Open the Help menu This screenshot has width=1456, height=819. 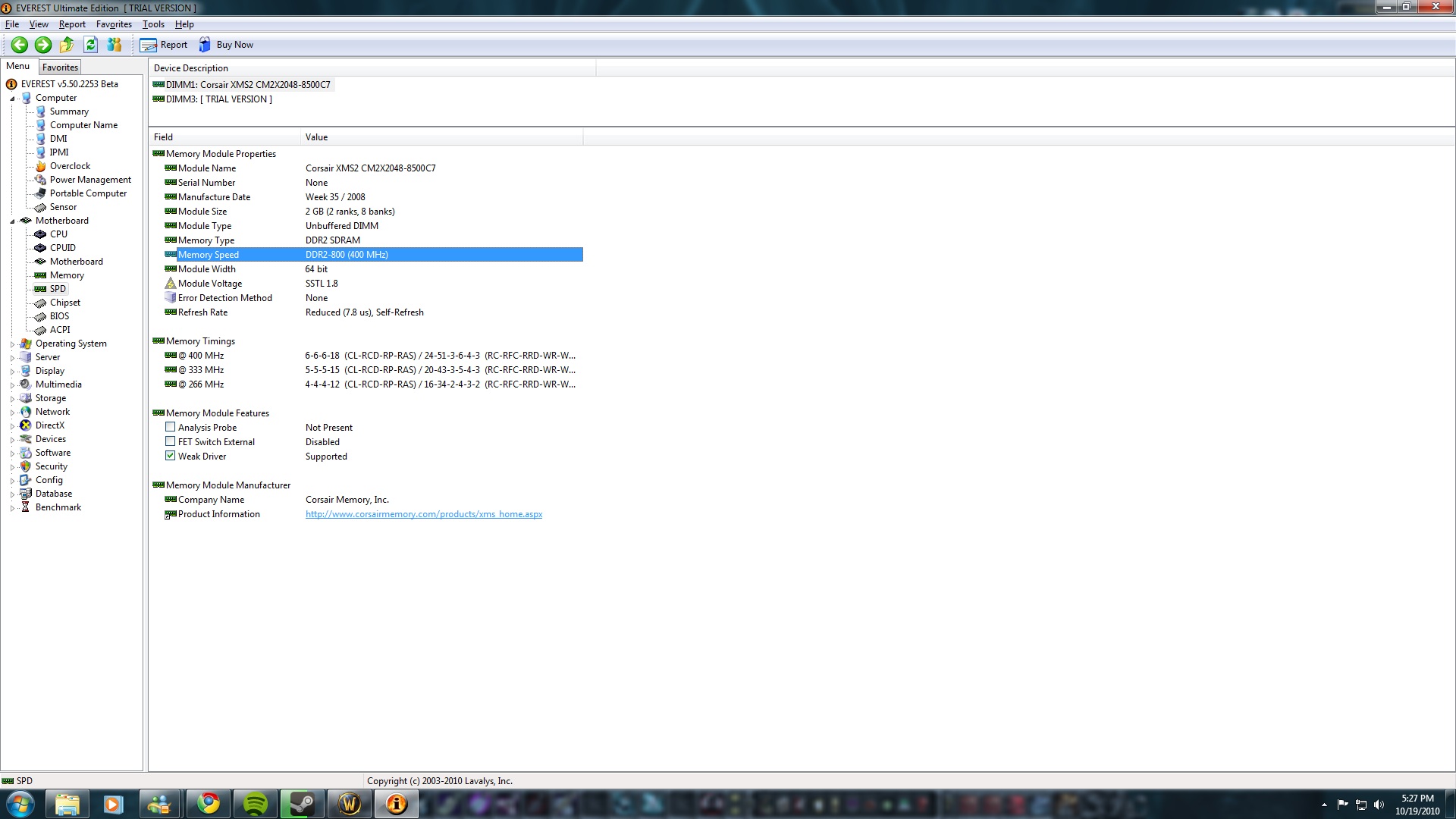coord(184,24)
